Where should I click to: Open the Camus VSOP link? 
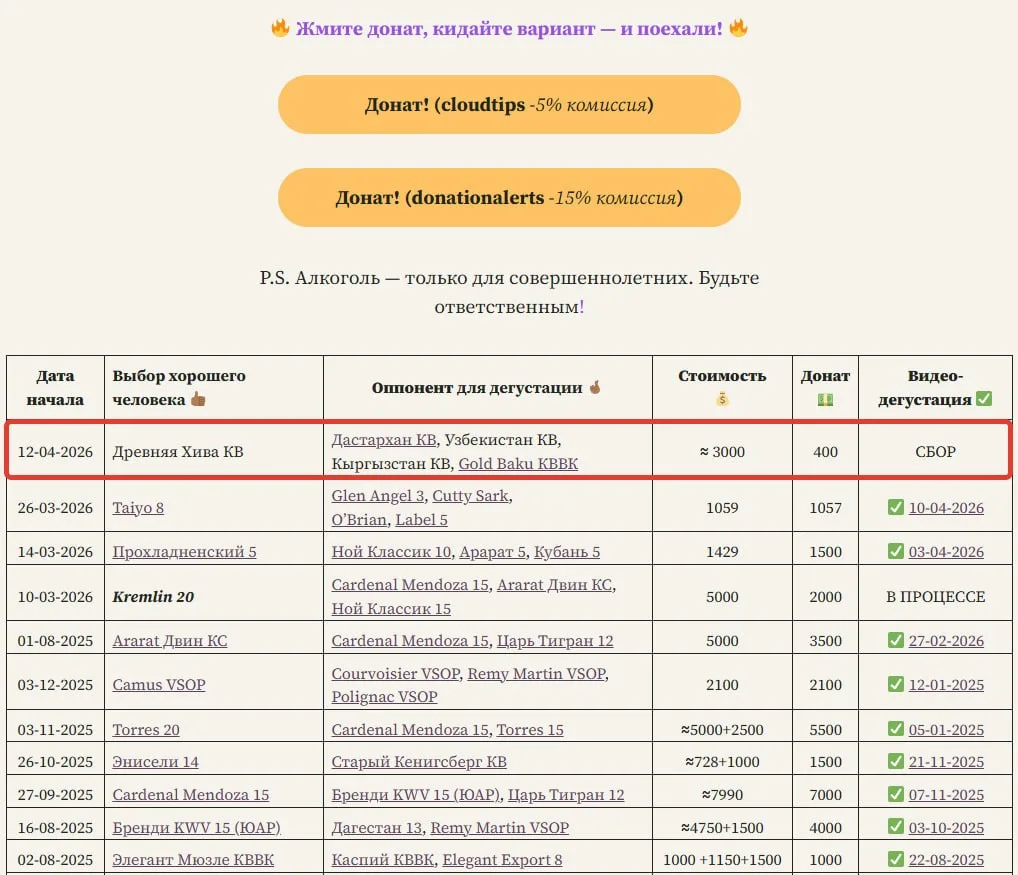(159, 685)
